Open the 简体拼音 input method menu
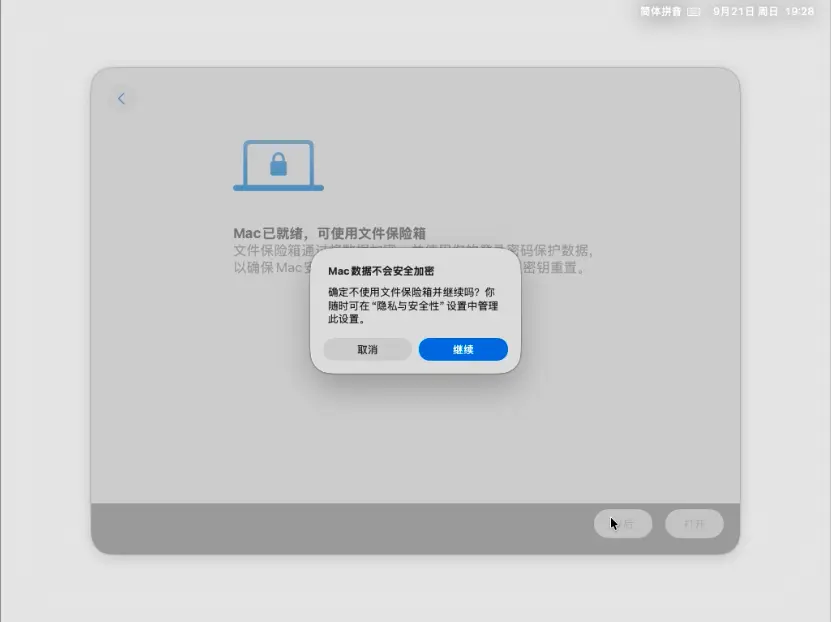 (x=660, y=12)
